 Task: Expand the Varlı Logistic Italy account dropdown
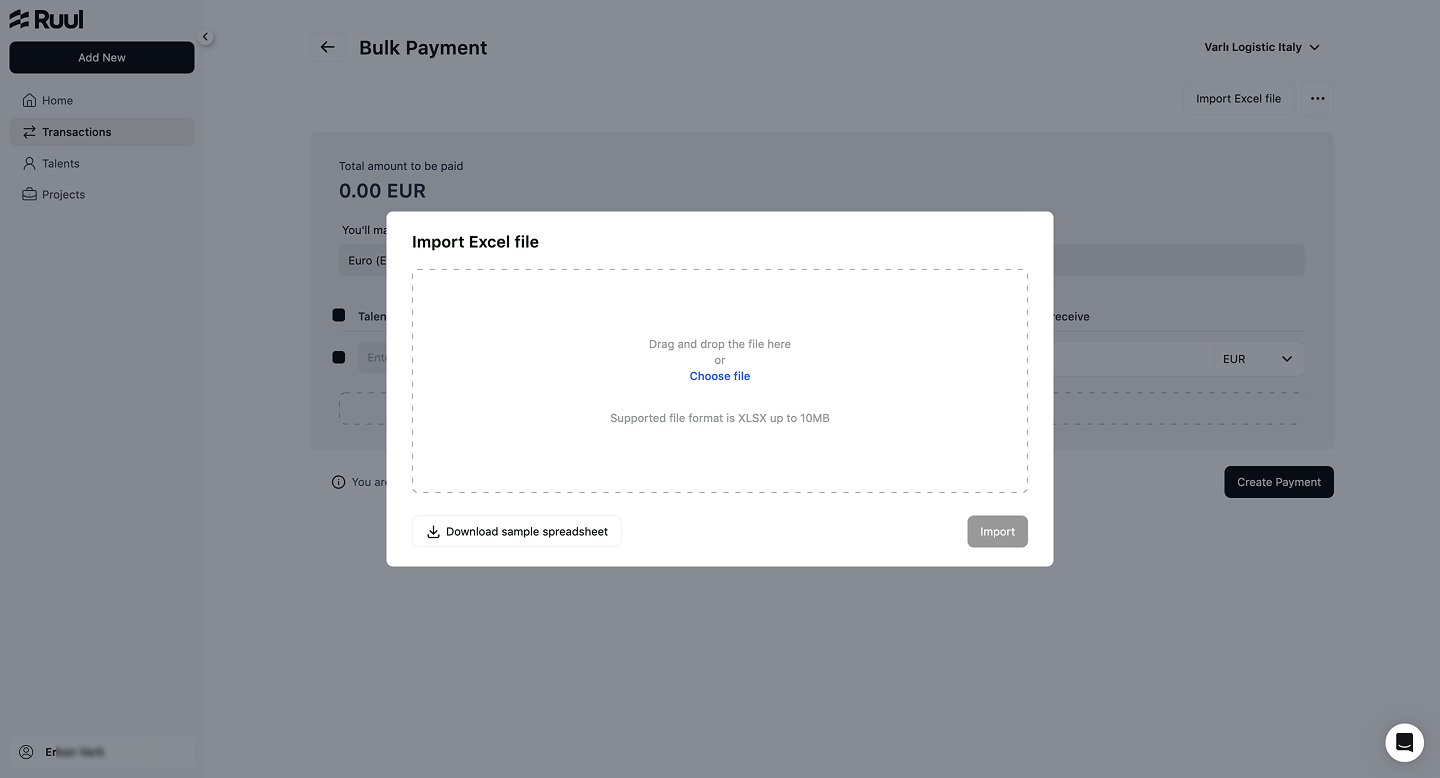point(1262,47)
